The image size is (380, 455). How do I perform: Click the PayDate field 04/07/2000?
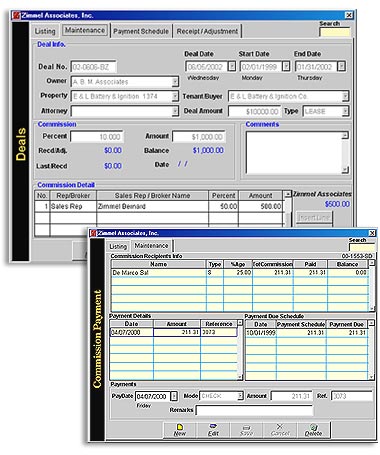point(153,396)
